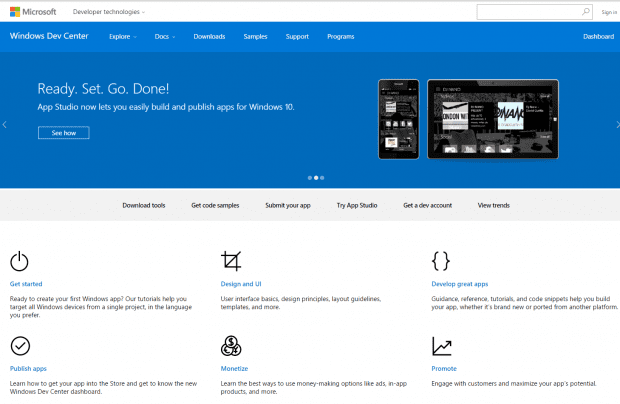Click the Microsoft logo
This screenshot has width=620, height=404.
(33, 12)
